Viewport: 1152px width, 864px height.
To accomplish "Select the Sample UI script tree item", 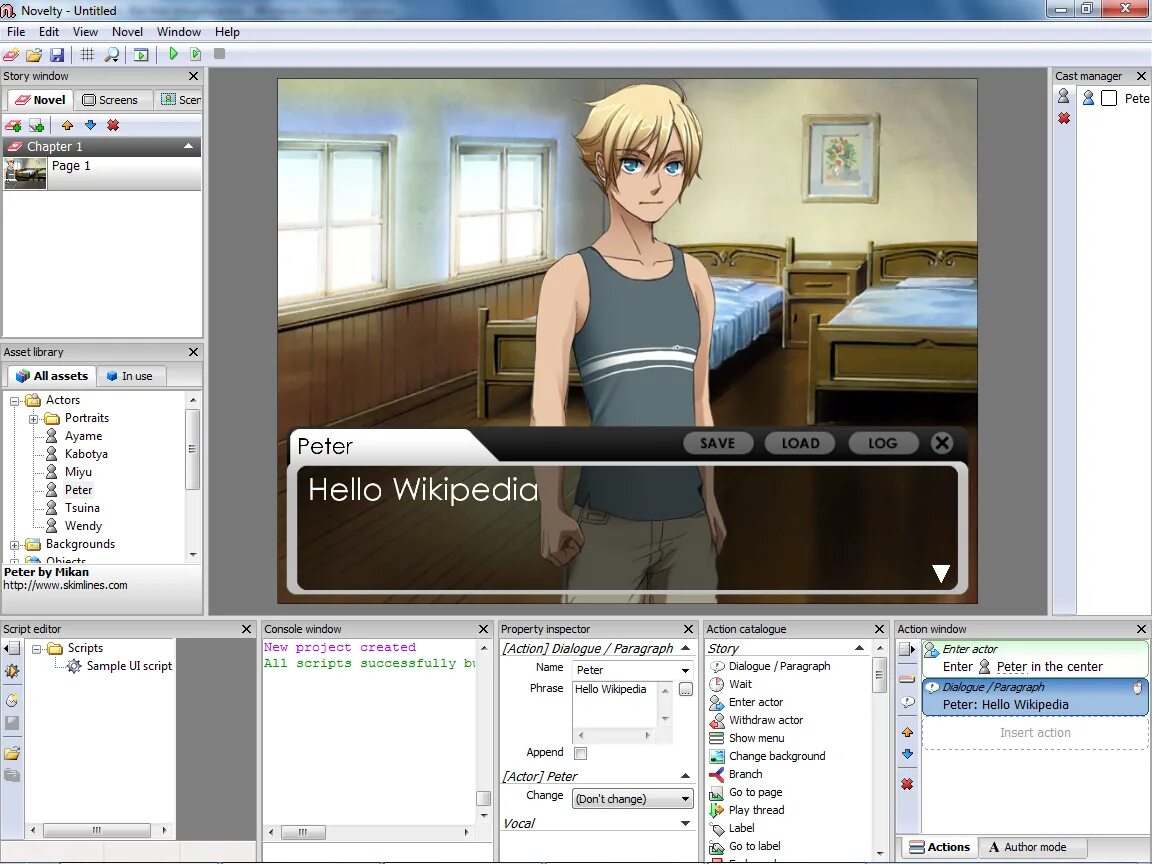I will click(x=129, y=666).
